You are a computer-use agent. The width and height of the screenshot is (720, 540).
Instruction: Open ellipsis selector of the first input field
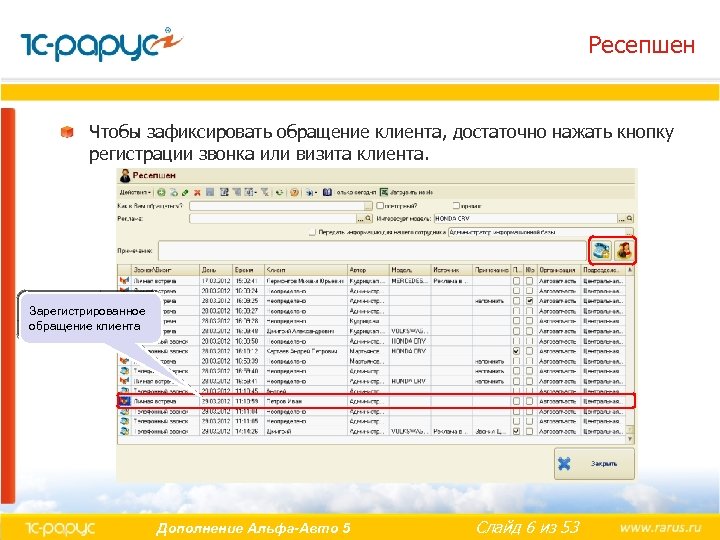368,206
